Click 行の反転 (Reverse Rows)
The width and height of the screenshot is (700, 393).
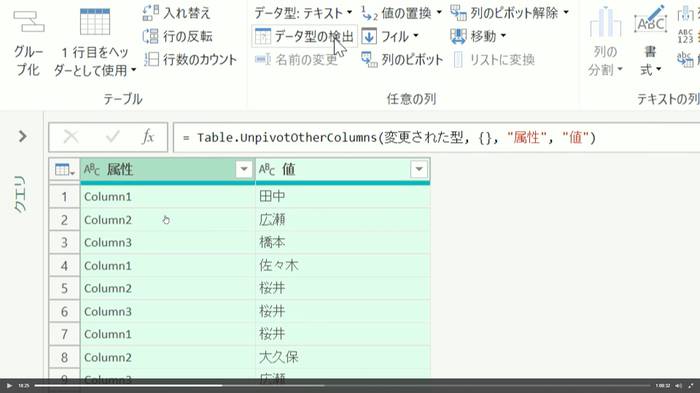click(x=177, y=36)
